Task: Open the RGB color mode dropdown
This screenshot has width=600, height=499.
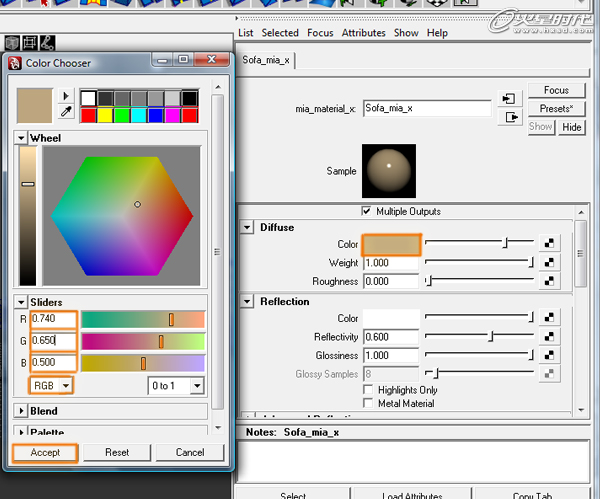Action: coord(50,385)
